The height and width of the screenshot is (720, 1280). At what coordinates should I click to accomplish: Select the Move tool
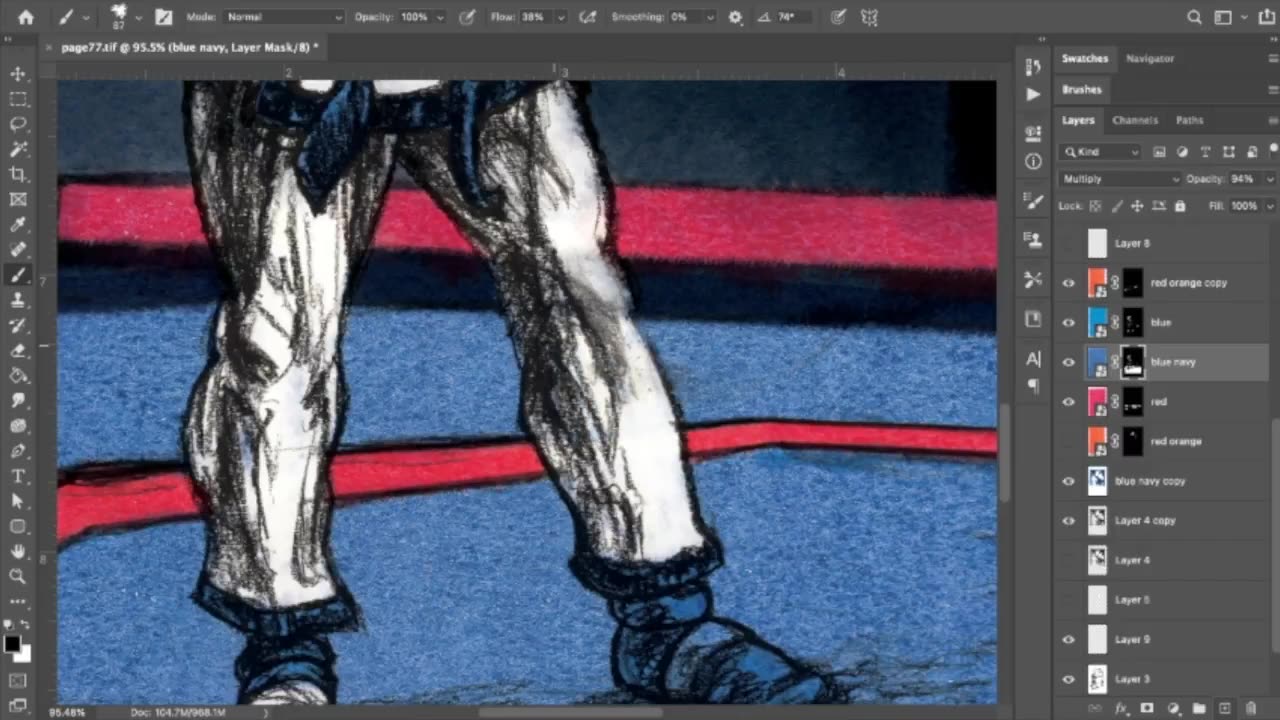pyautogui.click(x=18, y=74)
